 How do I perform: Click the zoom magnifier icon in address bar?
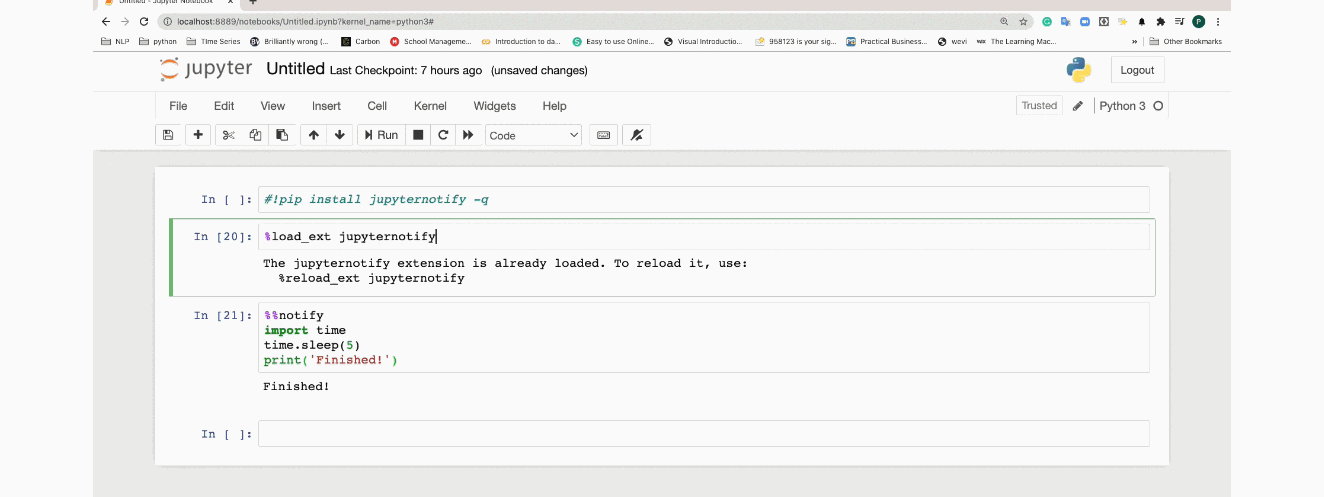pos(1004,21)
